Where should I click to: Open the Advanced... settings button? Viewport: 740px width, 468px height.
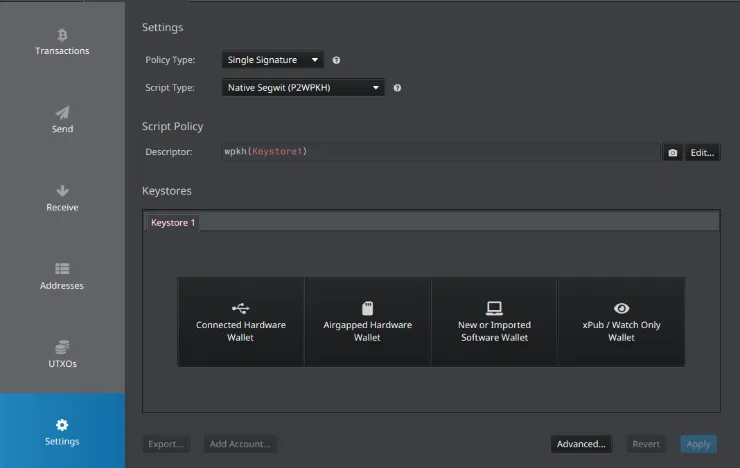581,444
